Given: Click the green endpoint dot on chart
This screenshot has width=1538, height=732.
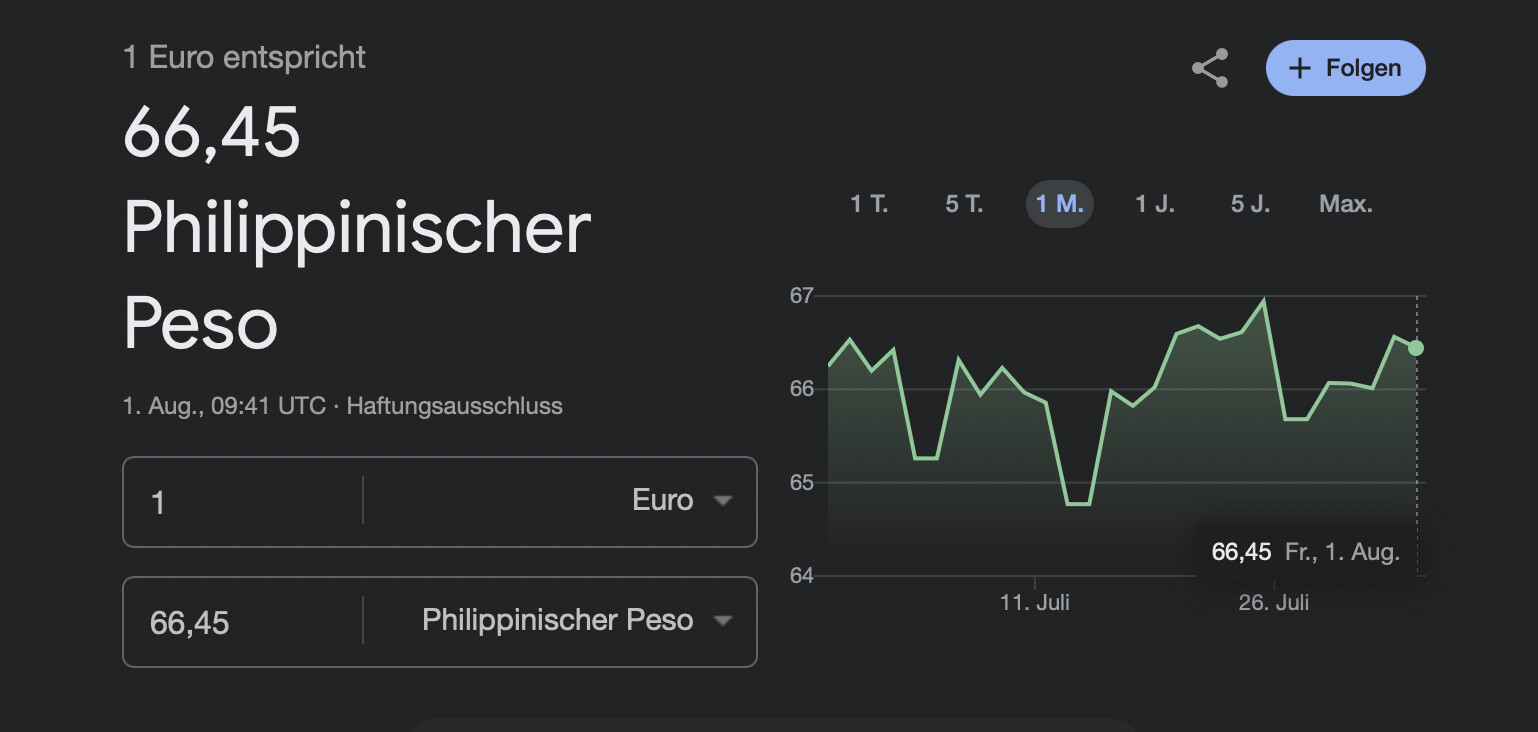Looking at the screenshot, I should (x=1416, y=348).
